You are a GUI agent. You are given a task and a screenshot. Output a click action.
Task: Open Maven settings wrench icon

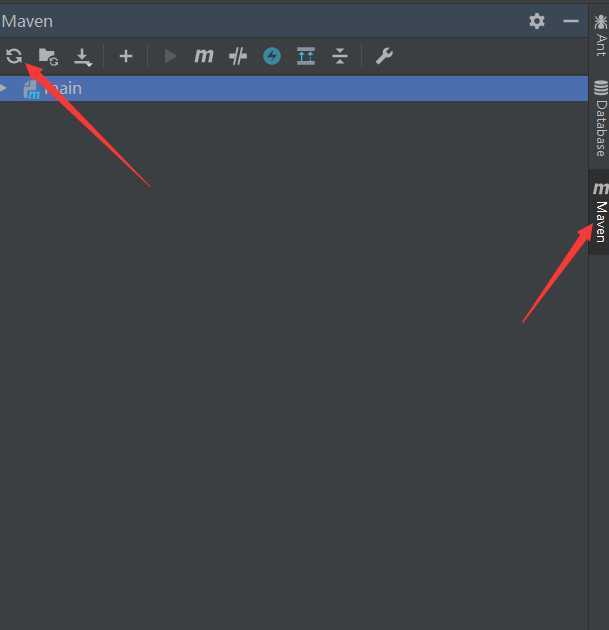[x=384, y=56]
